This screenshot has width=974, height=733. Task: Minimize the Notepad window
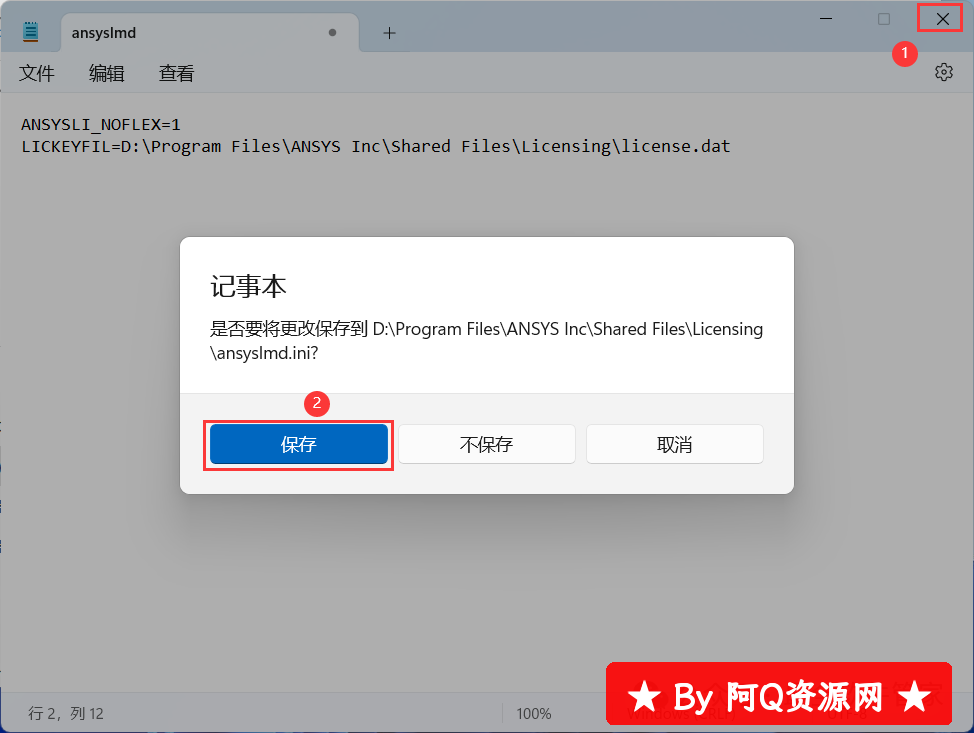tap(826, 19)
